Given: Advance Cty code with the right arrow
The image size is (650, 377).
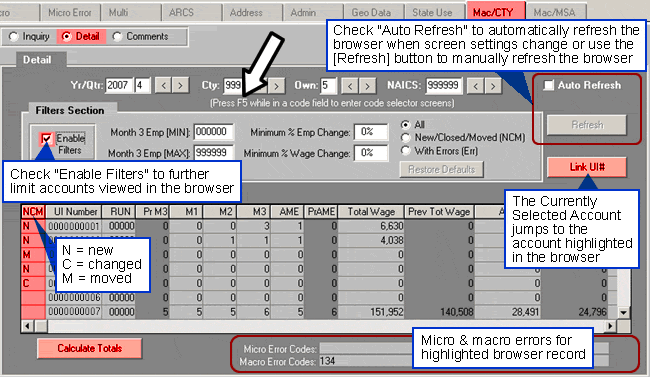Looking at the screenshot, I should (x=276, y=86).
